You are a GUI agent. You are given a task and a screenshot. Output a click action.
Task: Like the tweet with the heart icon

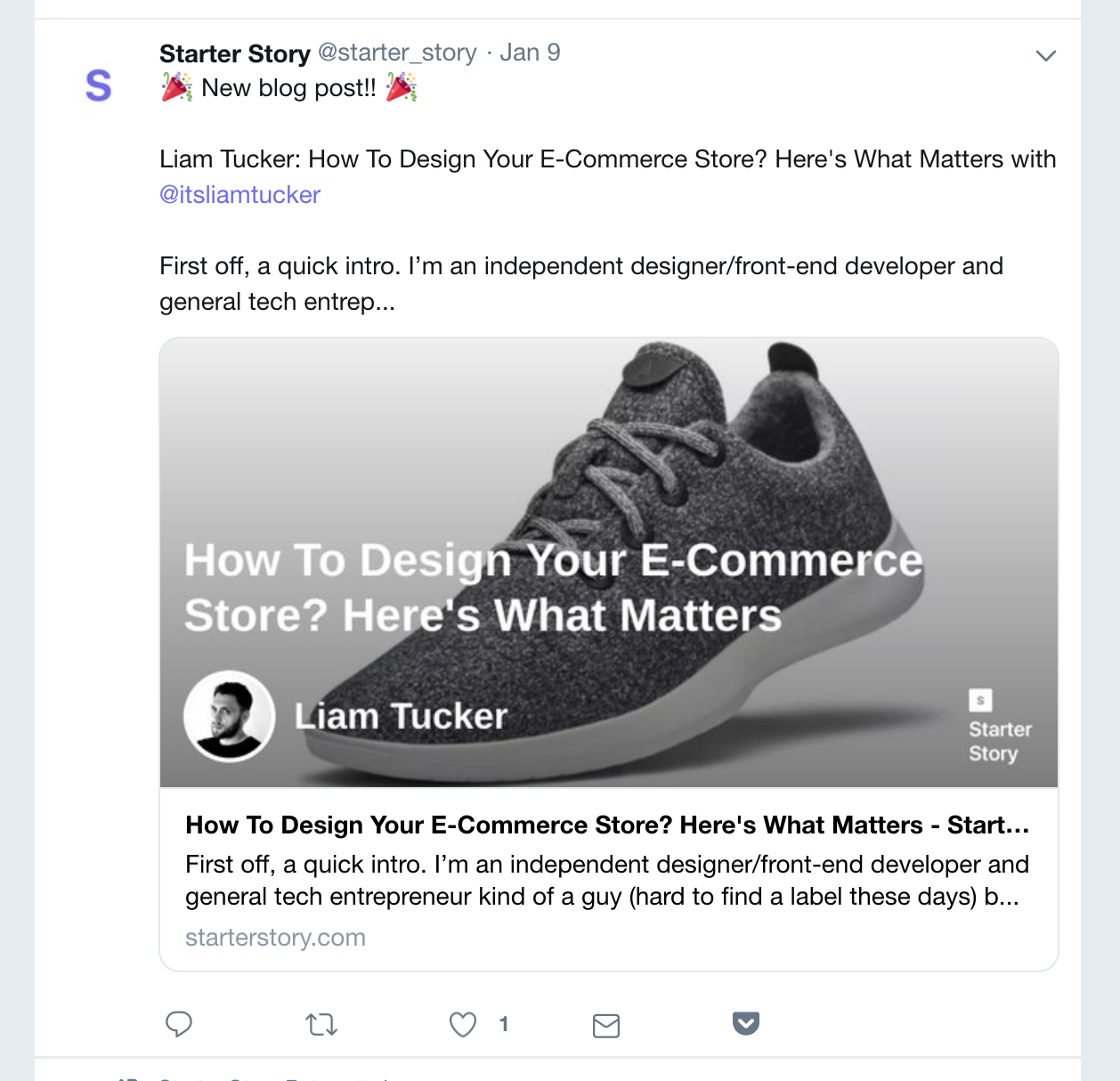pyautogui.click(x=462, y=1025)
